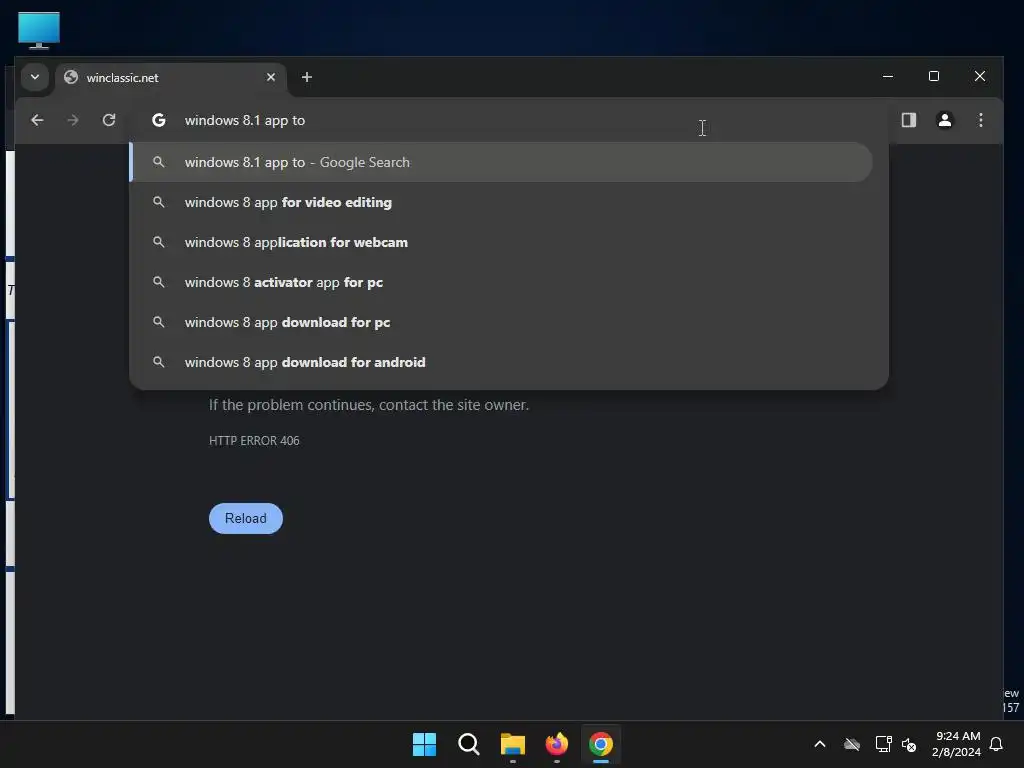
Task: Select the winclassic.net tab
Action: (x=170, y=78)
